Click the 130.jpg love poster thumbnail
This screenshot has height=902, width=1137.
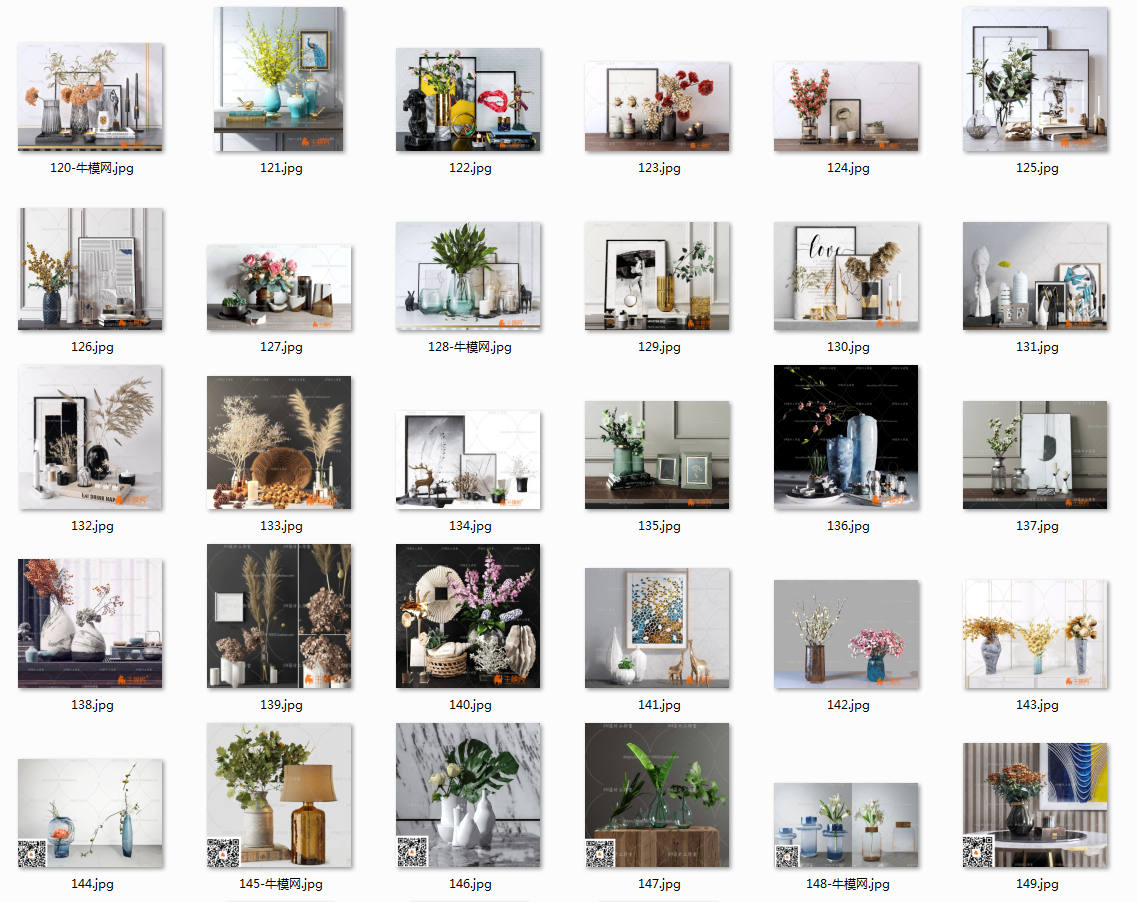(846, 276)
